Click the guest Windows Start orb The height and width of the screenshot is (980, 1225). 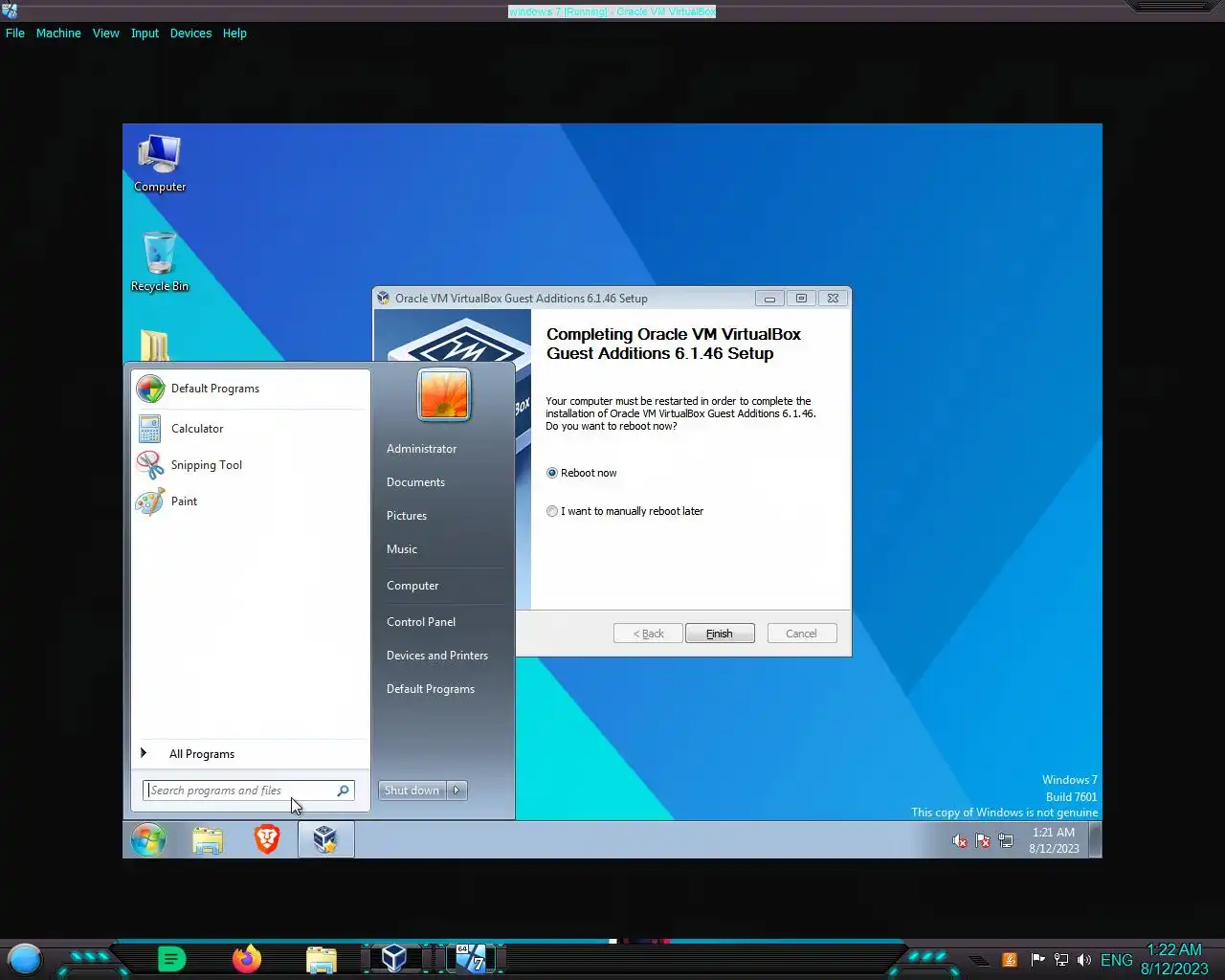click(148, 840)
